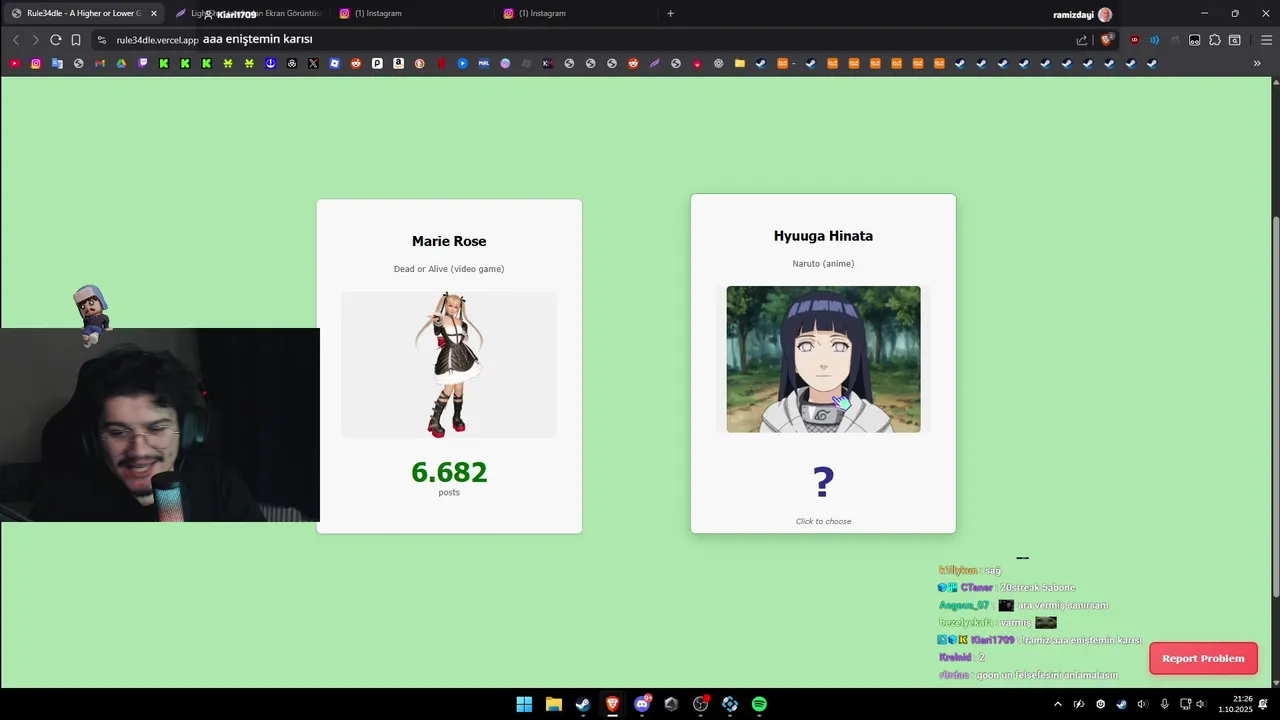Open a new browser tab
This screenshot has width=1280, height=720.
(670, 13)
